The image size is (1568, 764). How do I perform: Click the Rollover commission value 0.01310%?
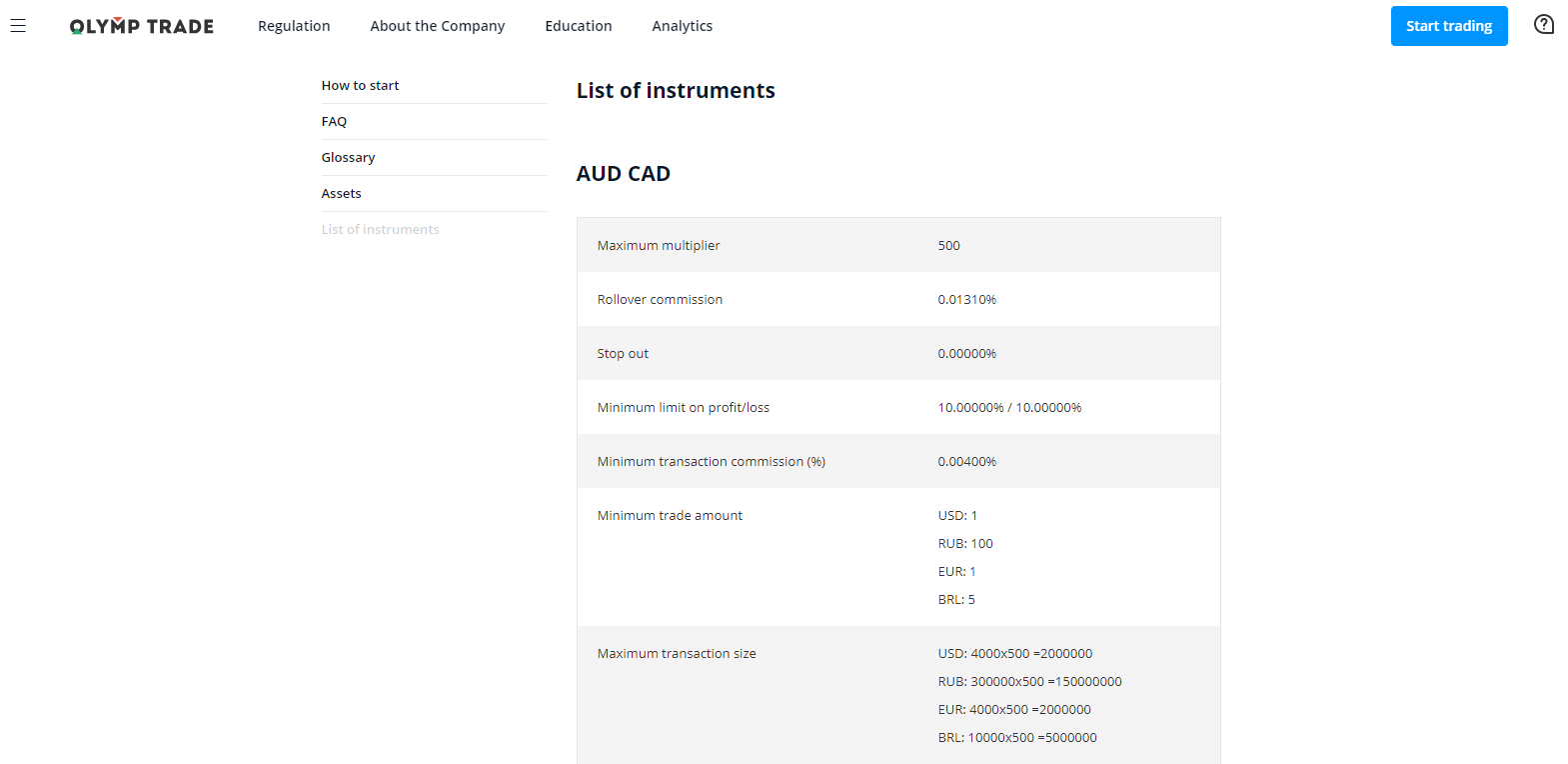[966, 300]
